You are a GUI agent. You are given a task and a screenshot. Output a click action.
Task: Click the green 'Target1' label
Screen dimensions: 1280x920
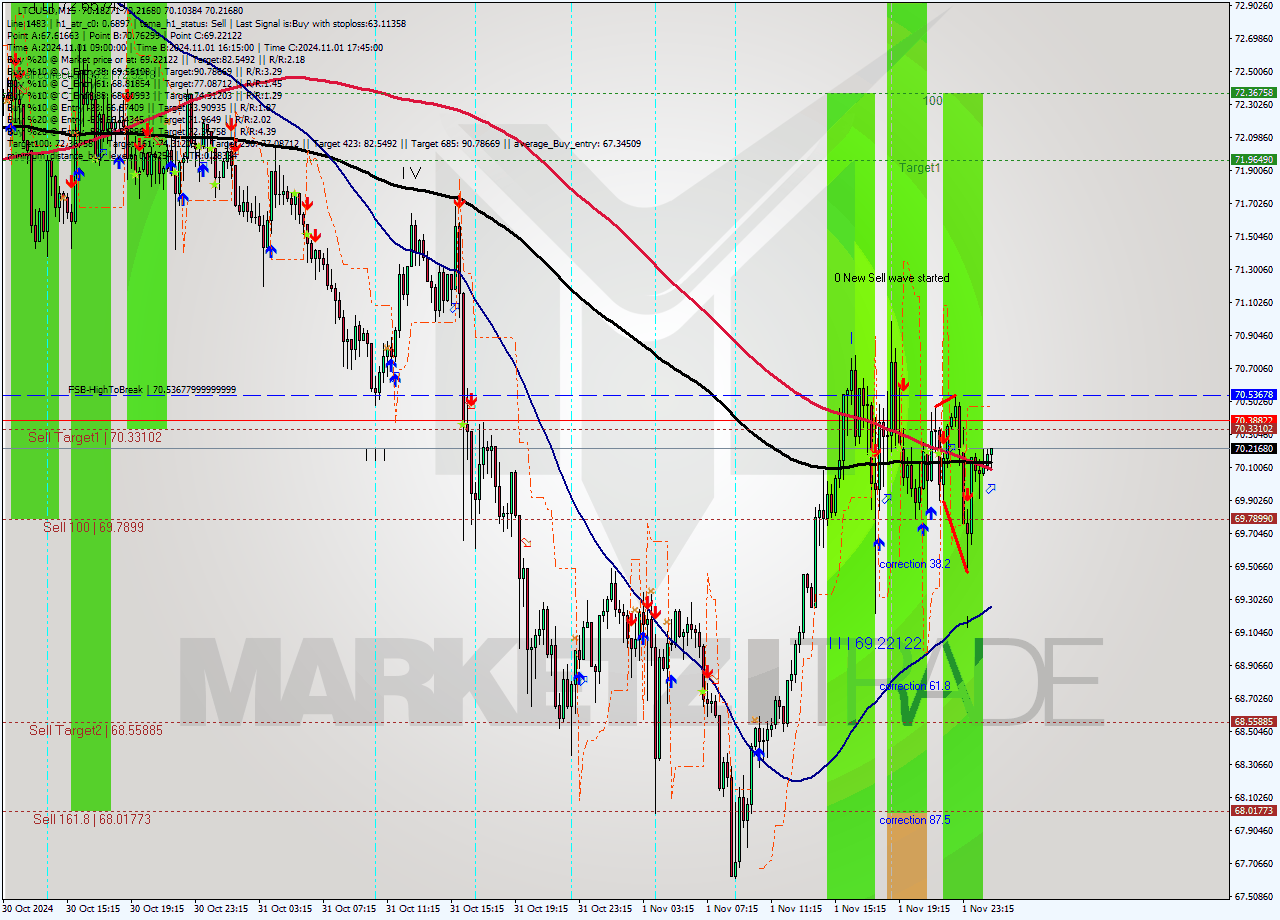[x=919, y=168]
